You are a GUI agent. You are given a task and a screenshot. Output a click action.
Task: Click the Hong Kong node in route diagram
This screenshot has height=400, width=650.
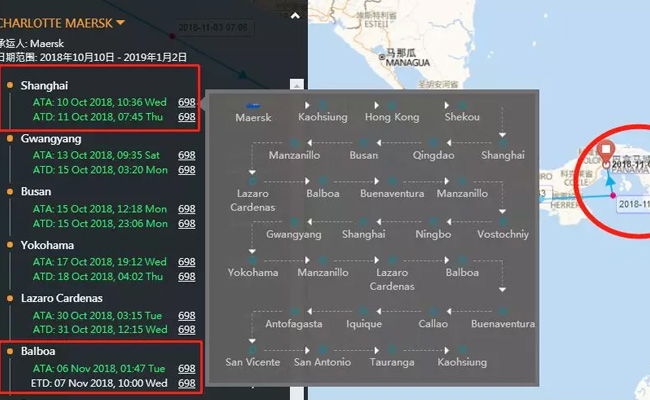(x=392, y=105)
